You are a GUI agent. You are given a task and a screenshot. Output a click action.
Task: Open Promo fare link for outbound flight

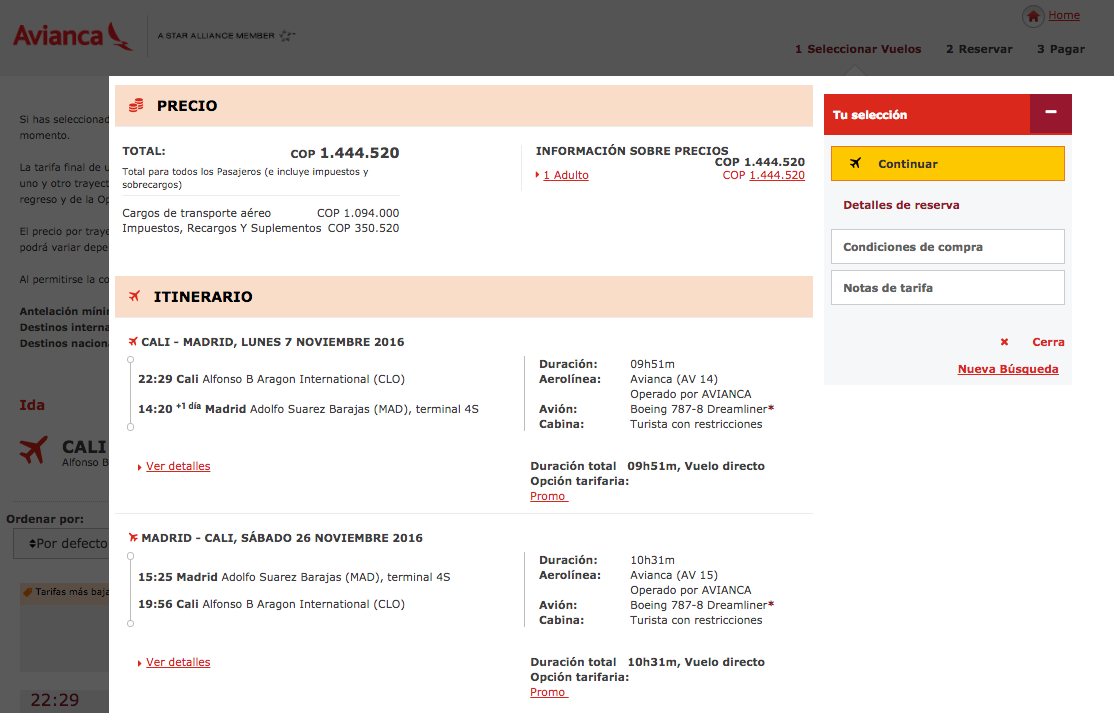548,496
